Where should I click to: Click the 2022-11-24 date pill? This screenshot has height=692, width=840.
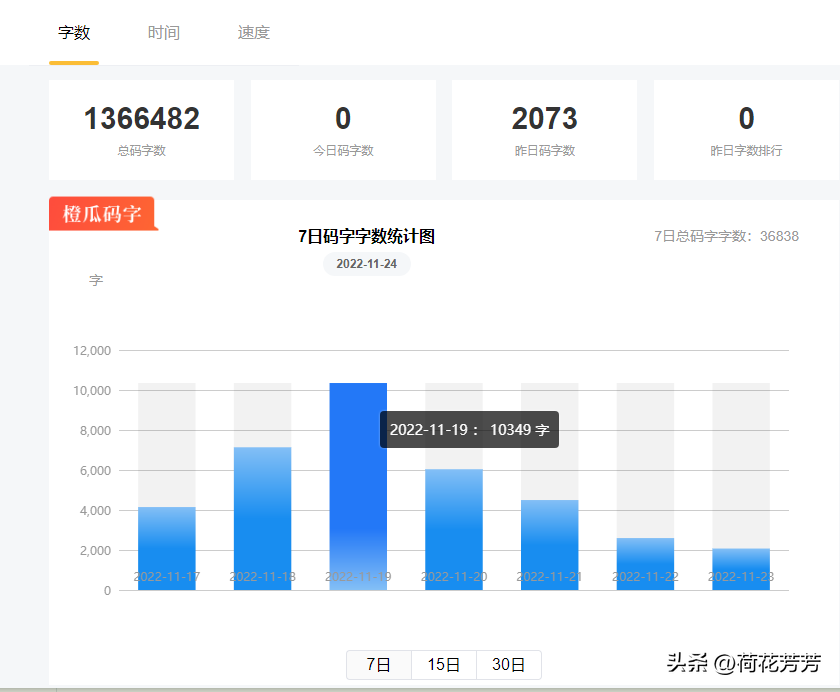click(x=366, y=264)
